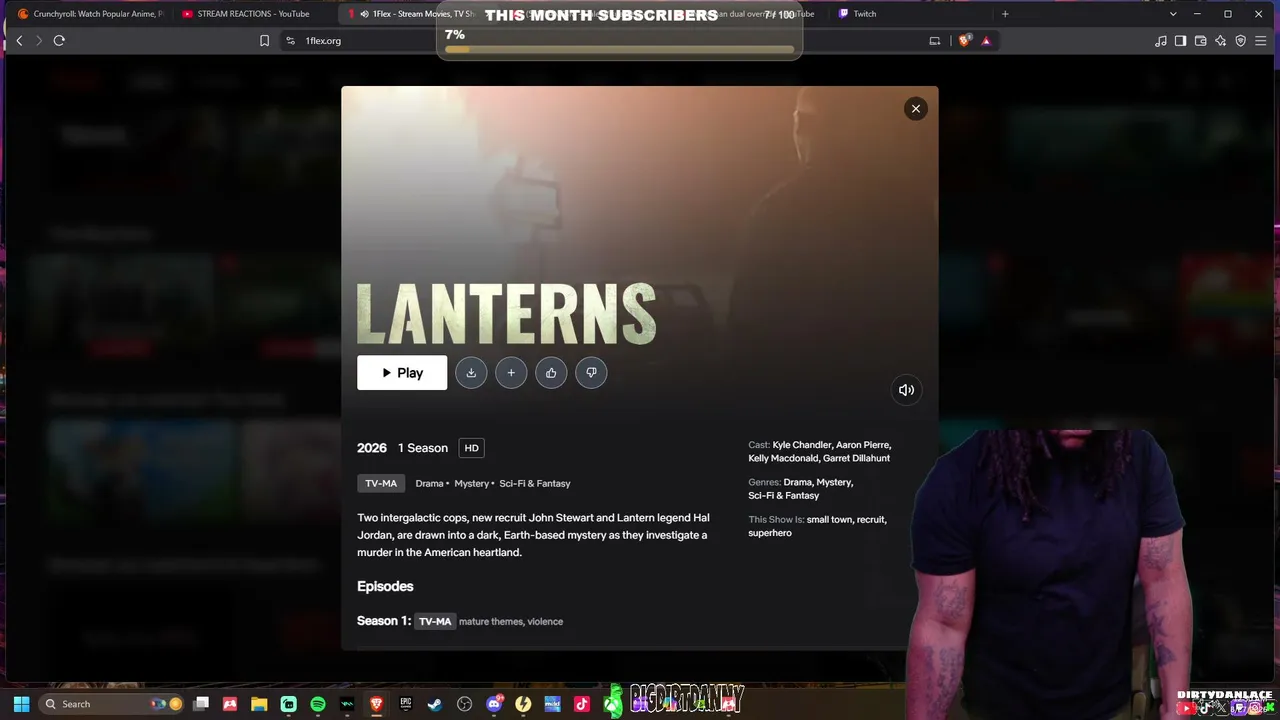Click the HD quality badge
Screen dimensions: 1280x720
tap(471, 448)
